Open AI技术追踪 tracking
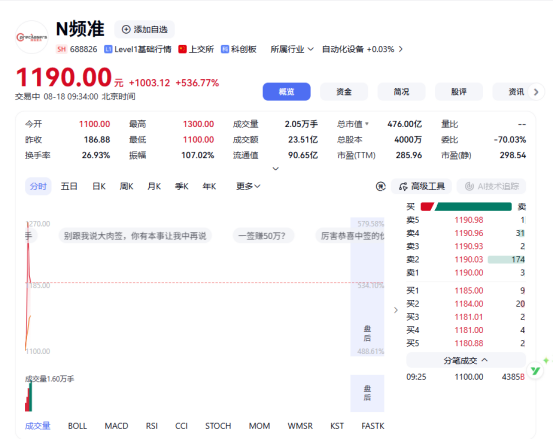 pyautogui.click(x=491, y=186)
